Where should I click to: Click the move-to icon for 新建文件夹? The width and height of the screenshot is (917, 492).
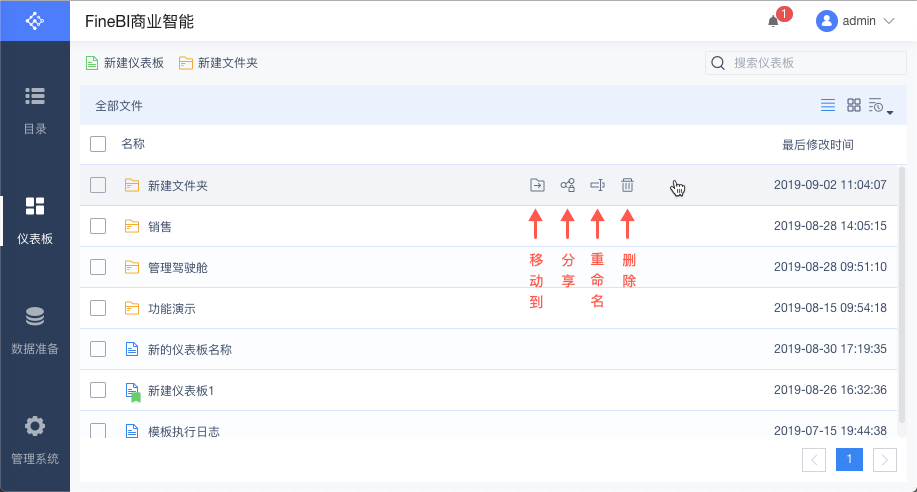click(537, 185)
